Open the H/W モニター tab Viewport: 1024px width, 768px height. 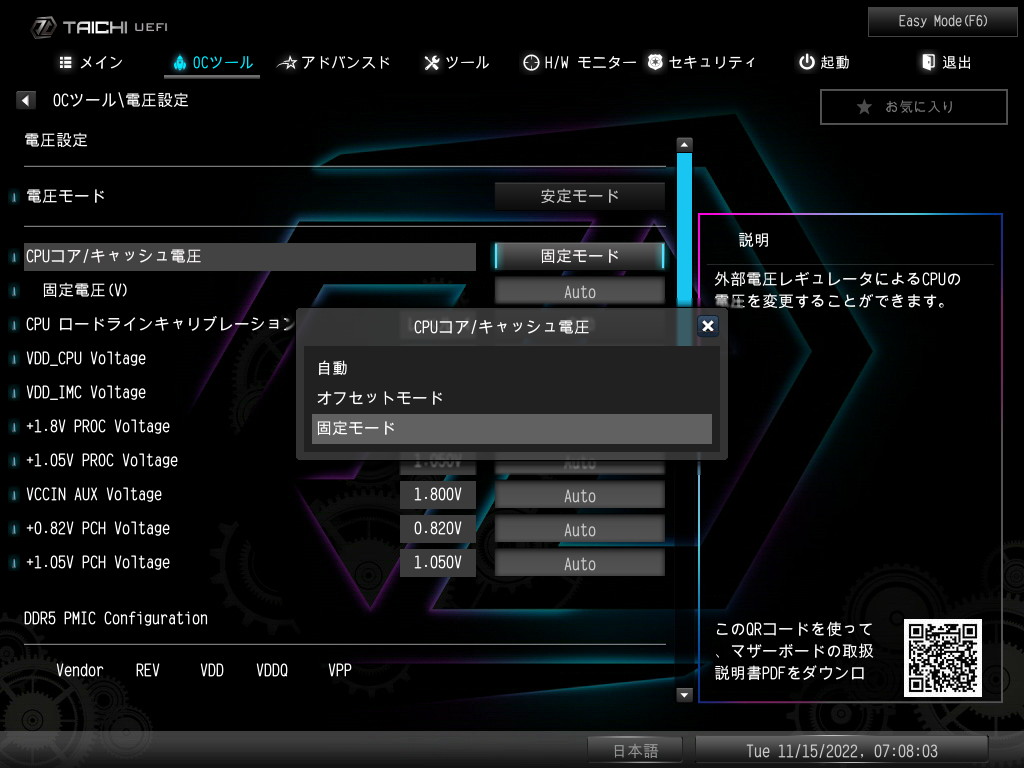coord(580,63)
